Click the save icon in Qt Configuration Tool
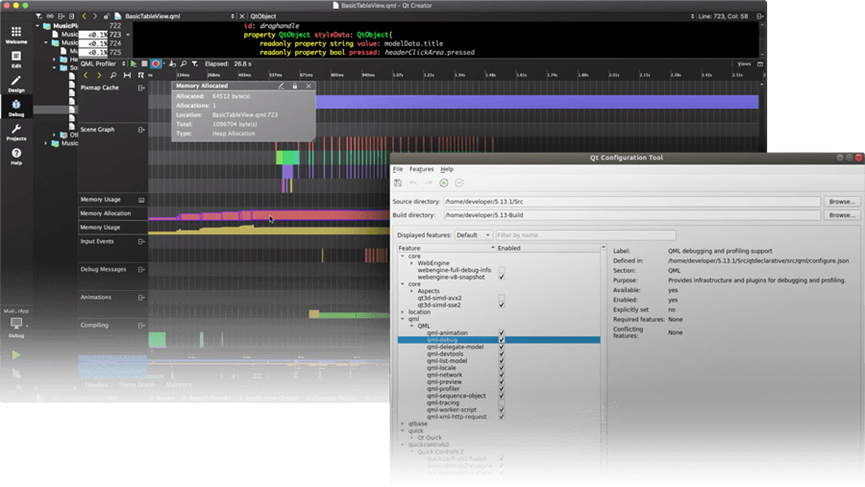Viewport: 865px width, 487px height. [398, 182]
